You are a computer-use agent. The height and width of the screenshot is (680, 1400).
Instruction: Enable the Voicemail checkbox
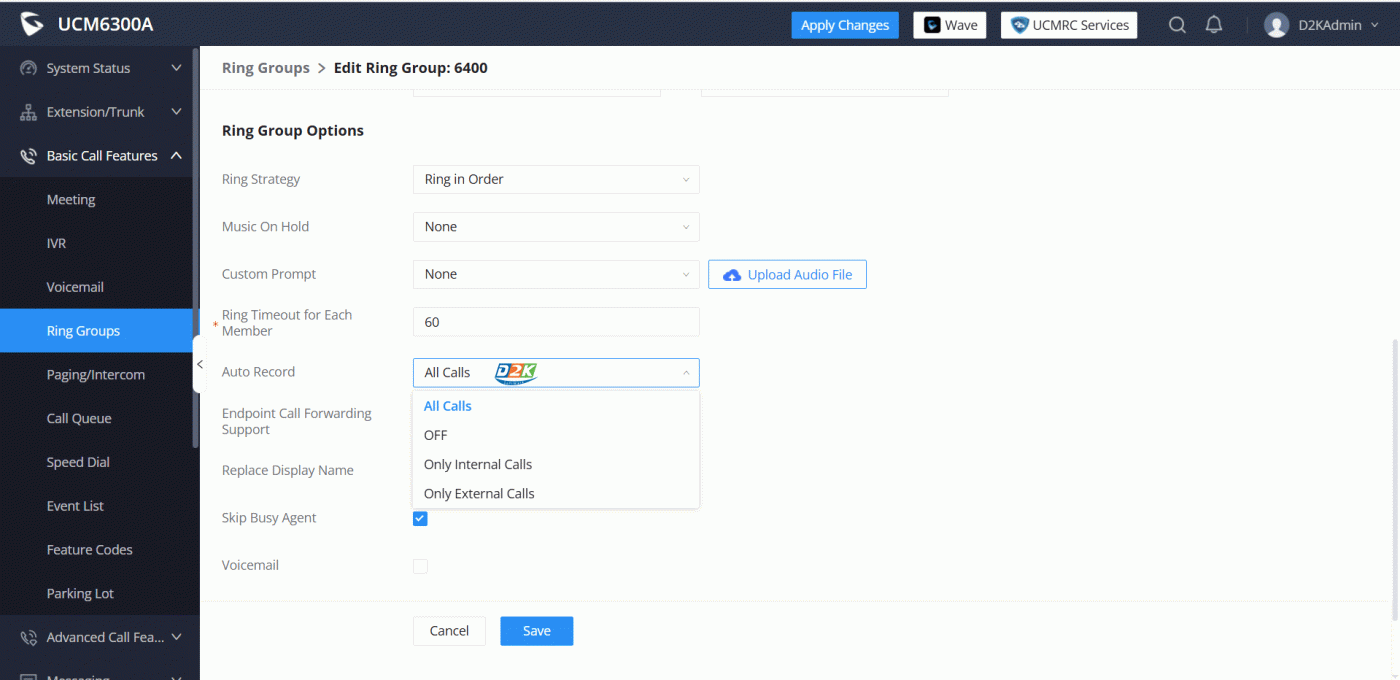(x=420, y=566)
